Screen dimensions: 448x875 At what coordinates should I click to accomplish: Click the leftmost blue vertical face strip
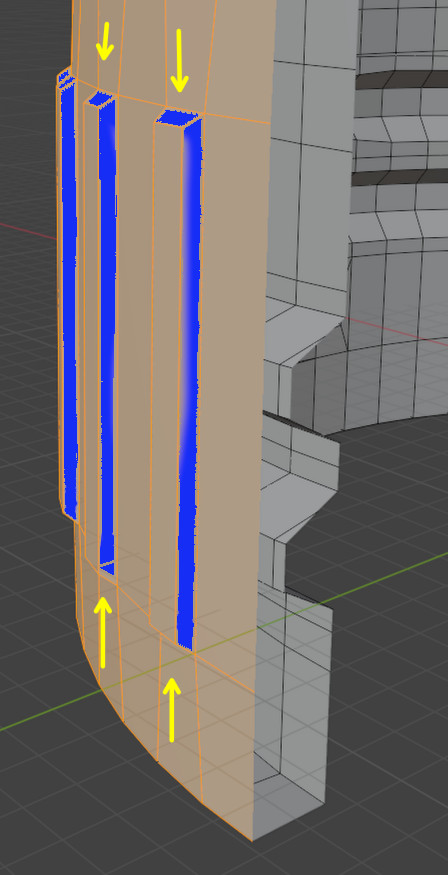pyautogui.click(x=69, y=301)
